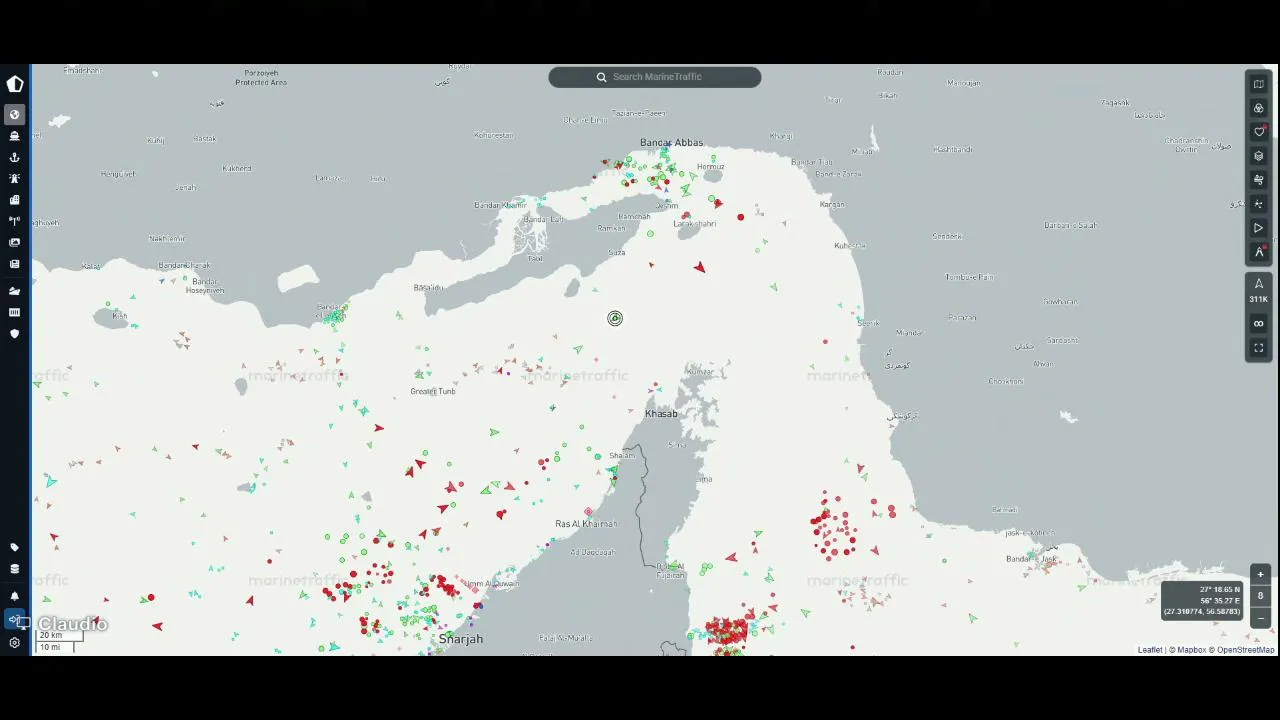Open the shield icon in sidebar

tap(14, 334)
